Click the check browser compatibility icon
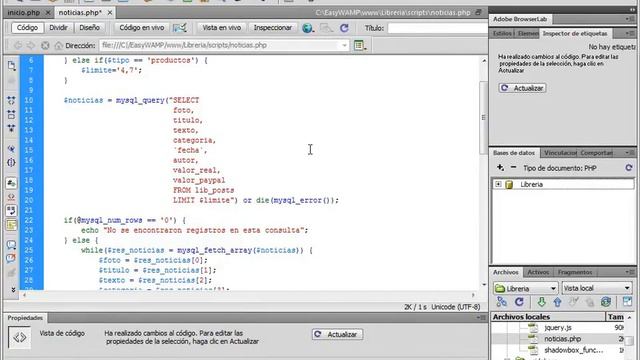Viewport: 640px width, 360px height. (x=180, y=28)
